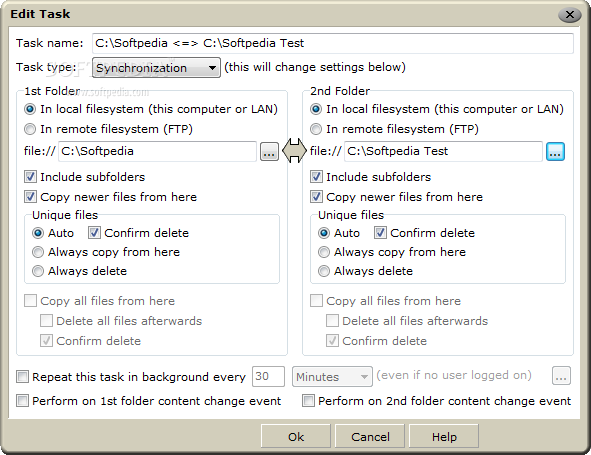Screen dimensions: 591x455
Task: Open the schedule options ellipsis button
Action: click(x=561, y=376)
